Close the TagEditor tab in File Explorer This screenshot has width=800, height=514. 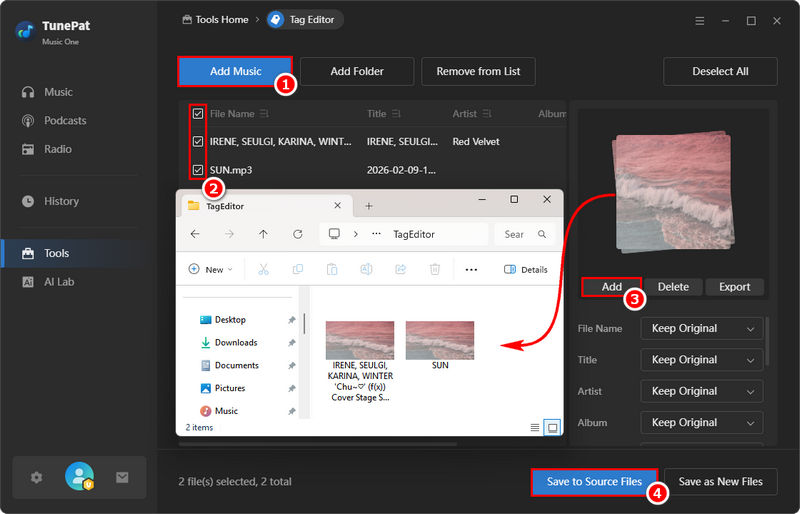tap(337, 205)
